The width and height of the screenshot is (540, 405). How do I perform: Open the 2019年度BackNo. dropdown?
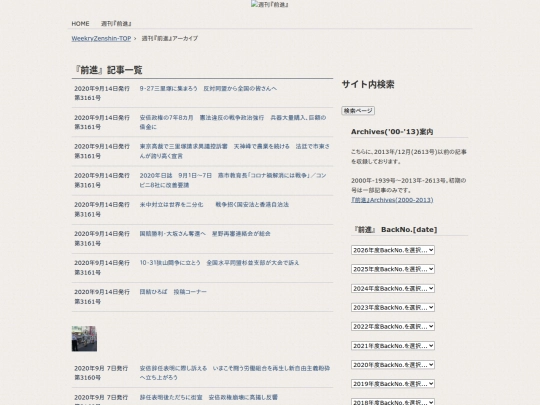(x=393, y=384)
